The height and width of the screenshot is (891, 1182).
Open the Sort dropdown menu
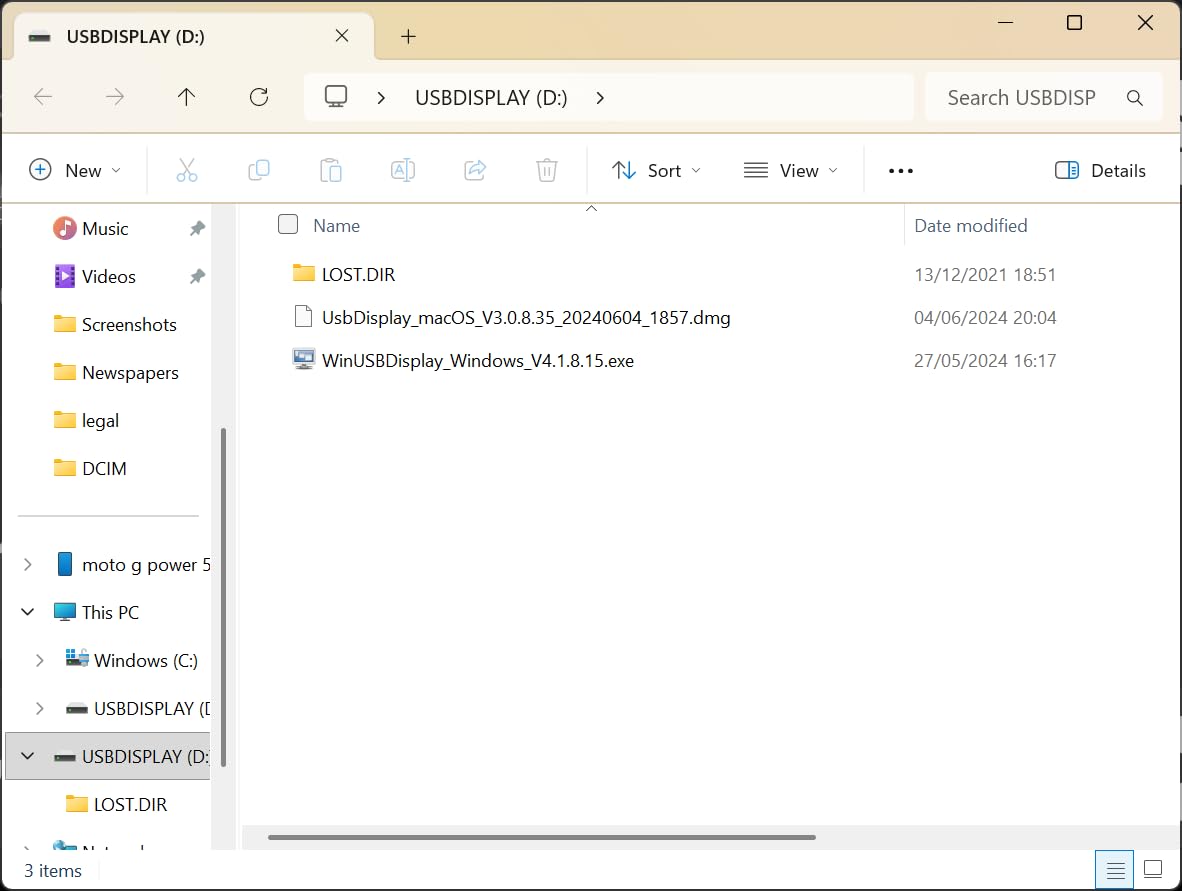656,170
